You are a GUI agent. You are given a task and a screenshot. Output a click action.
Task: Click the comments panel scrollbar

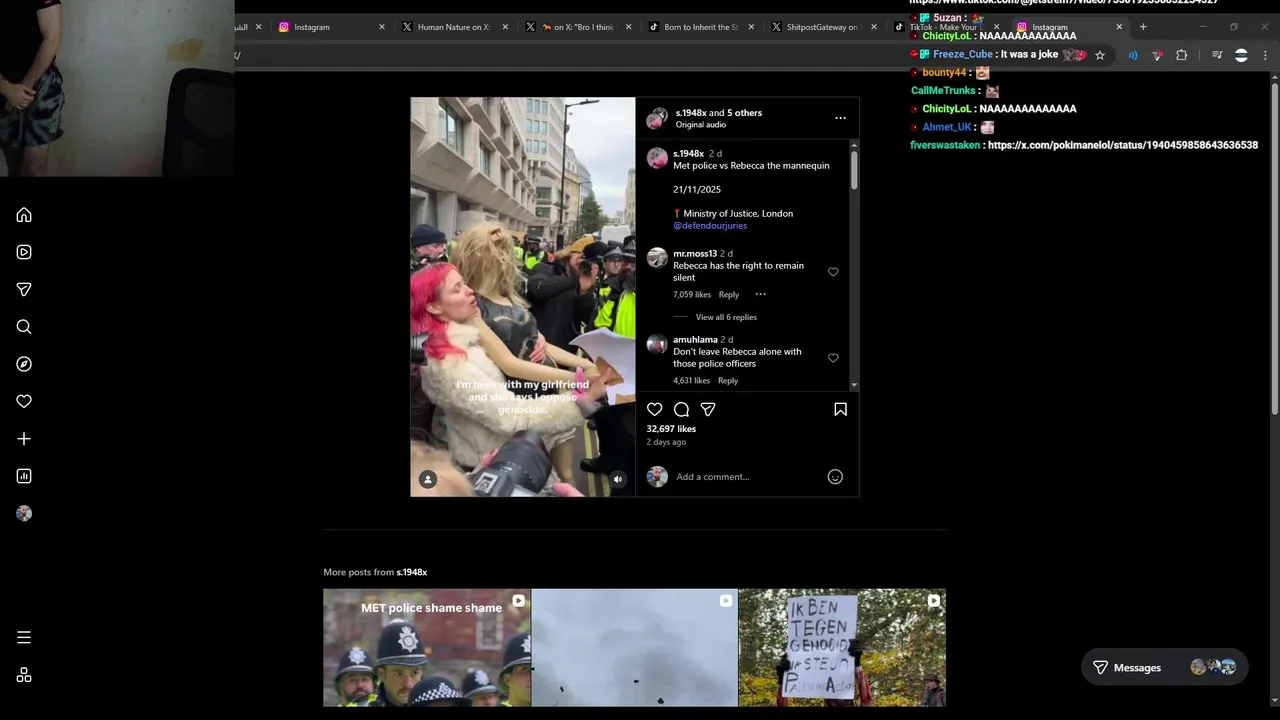(854, 170)
